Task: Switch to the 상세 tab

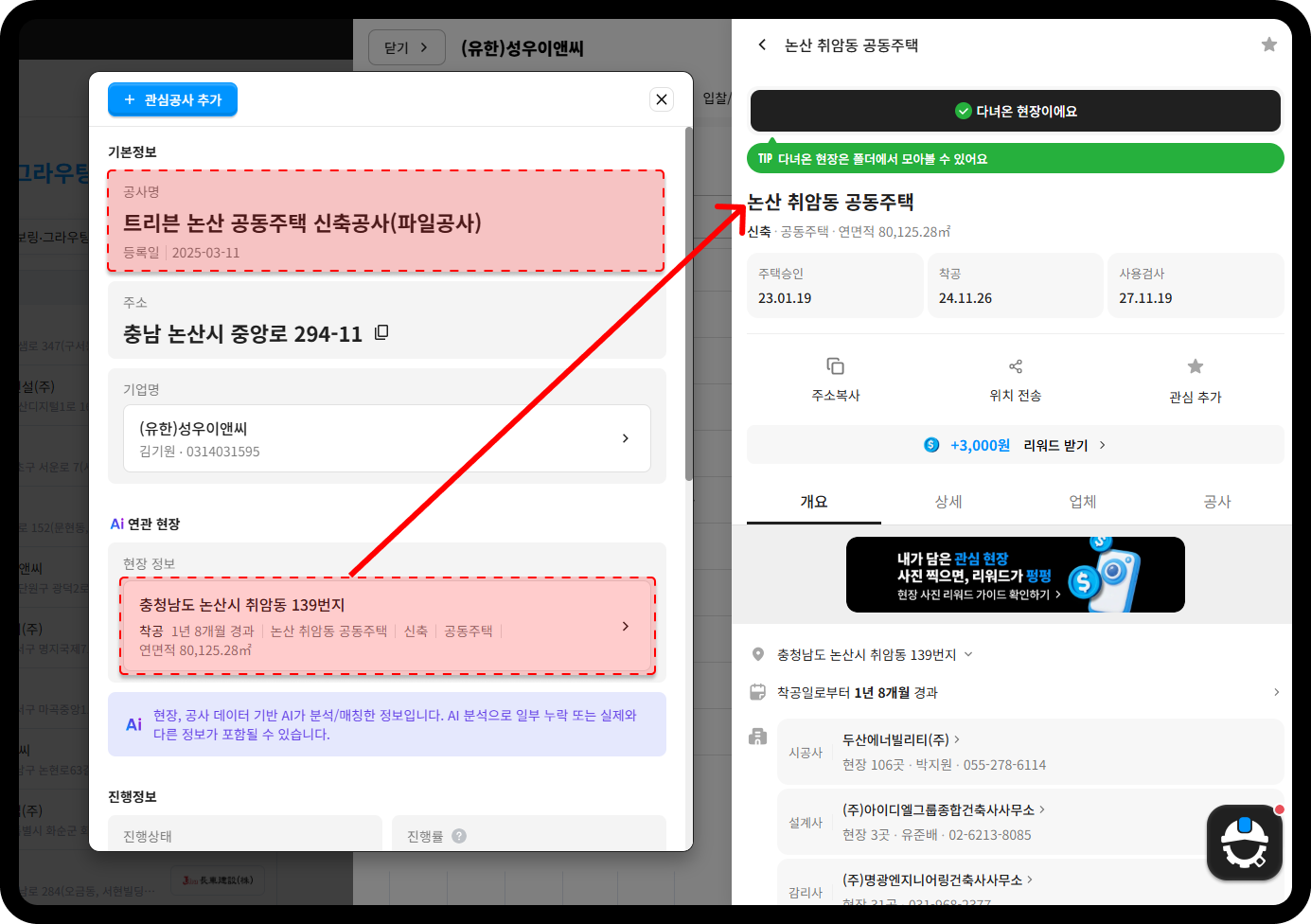Action: click(948, 502)
